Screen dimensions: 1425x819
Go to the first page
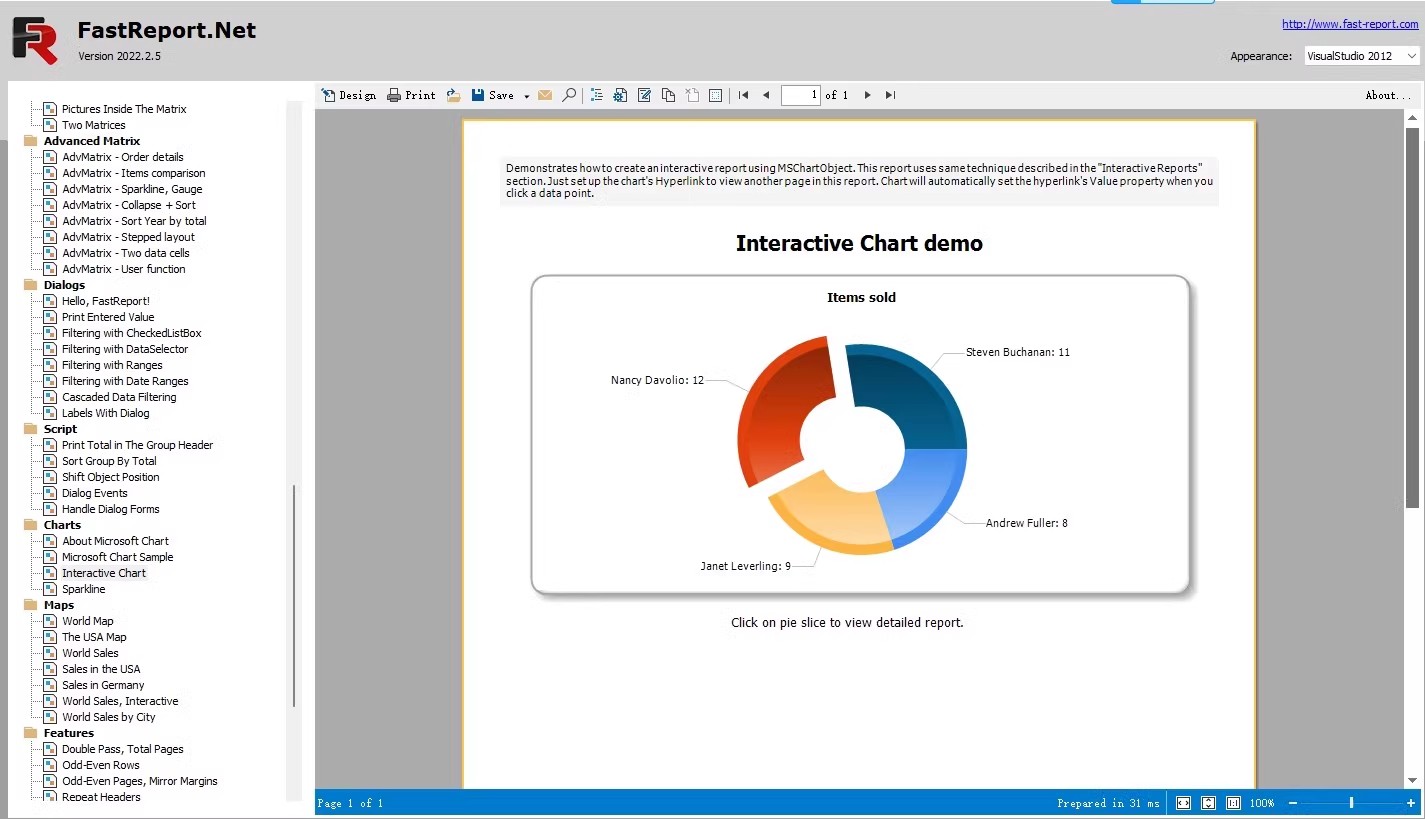coord(743,95)
